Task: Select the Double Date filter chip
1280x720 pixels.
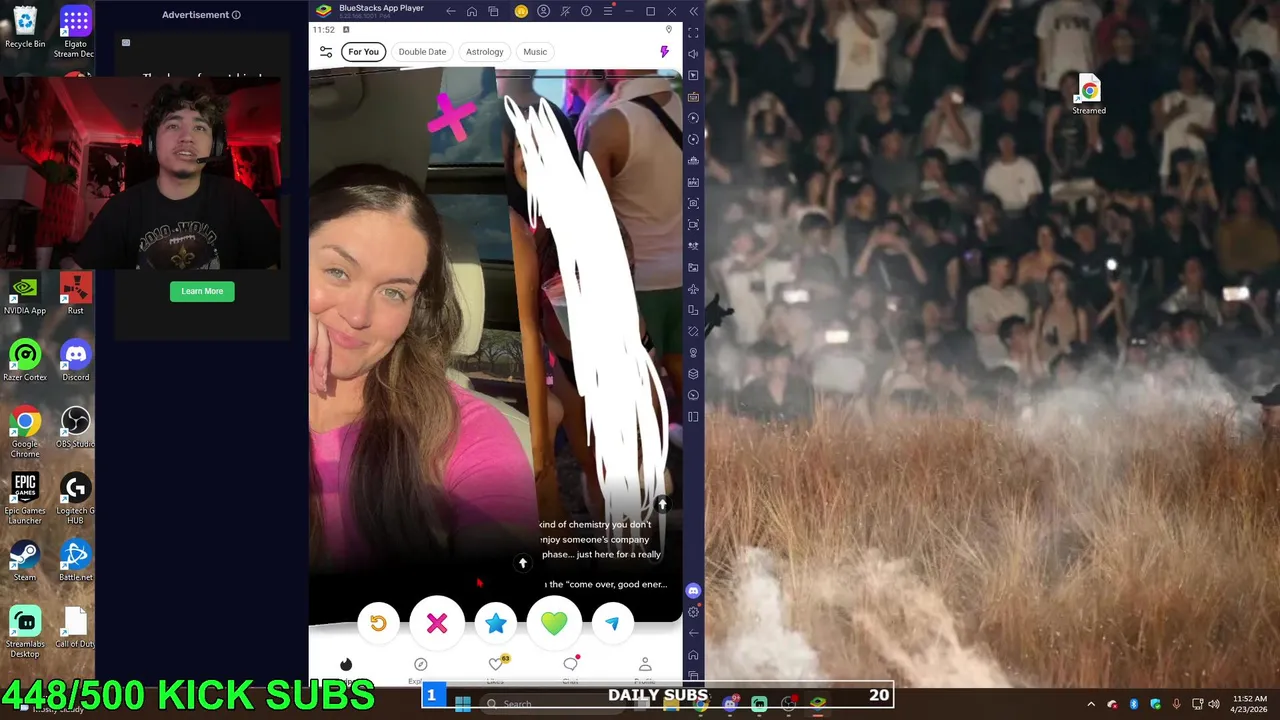Action: pos(422,52)
